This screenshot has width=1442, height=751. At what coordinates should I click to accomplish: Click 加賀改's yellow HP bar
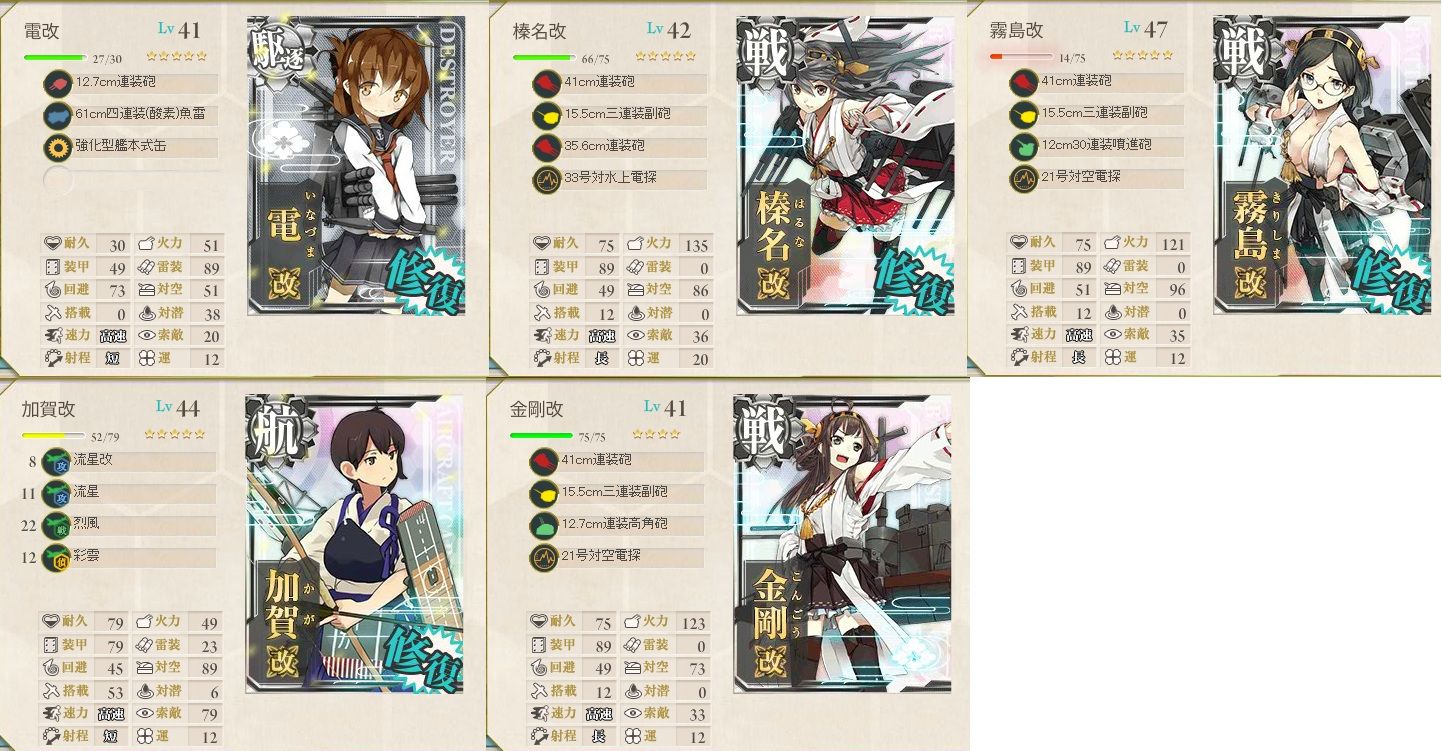tap(54, 436)
